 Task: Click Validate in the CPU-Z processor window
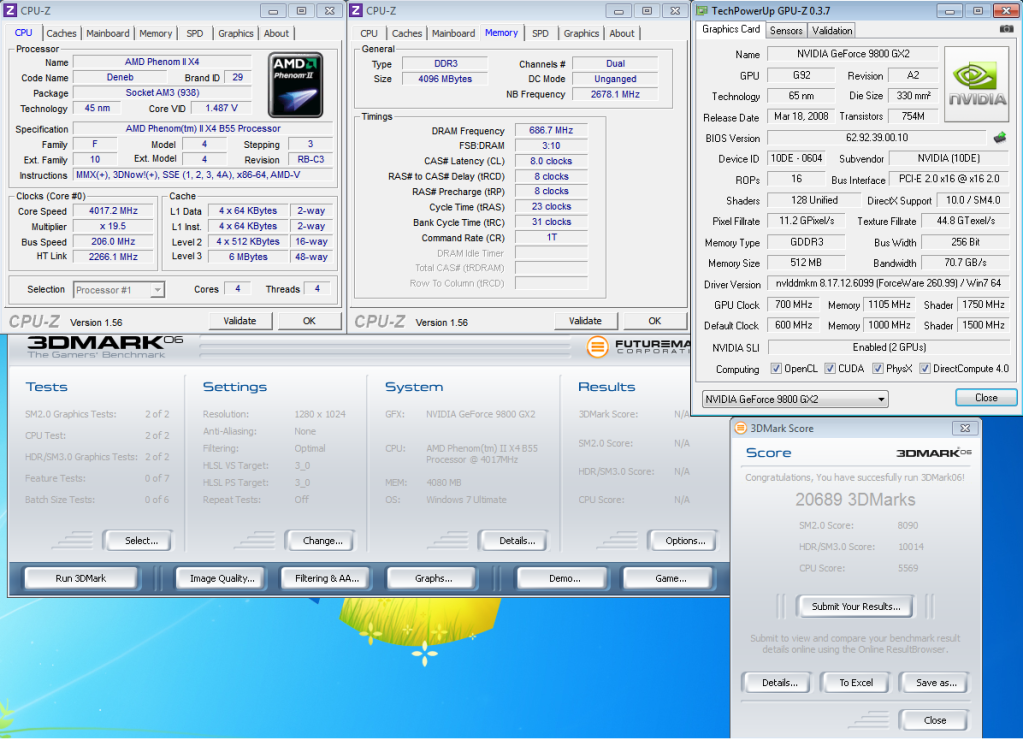240,321
